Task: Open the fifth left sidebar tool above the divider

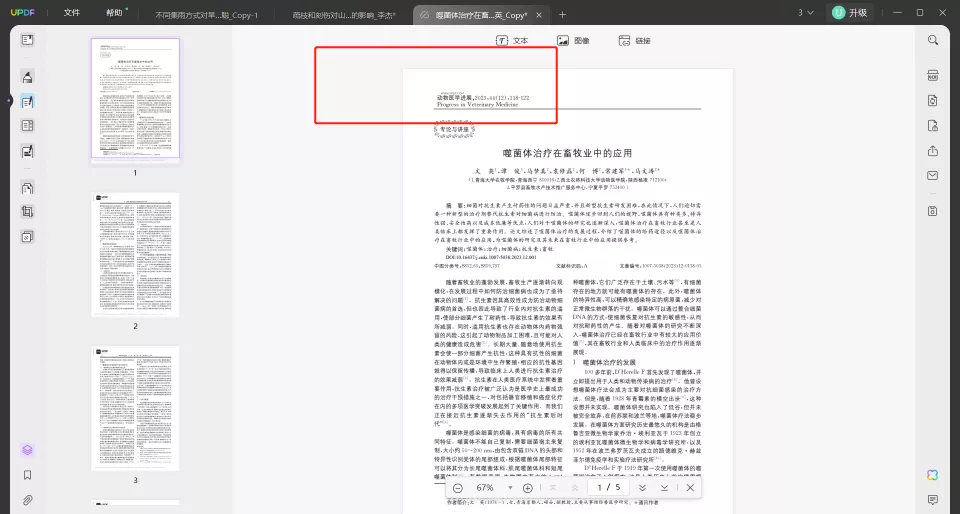Action: coord(27,151)
